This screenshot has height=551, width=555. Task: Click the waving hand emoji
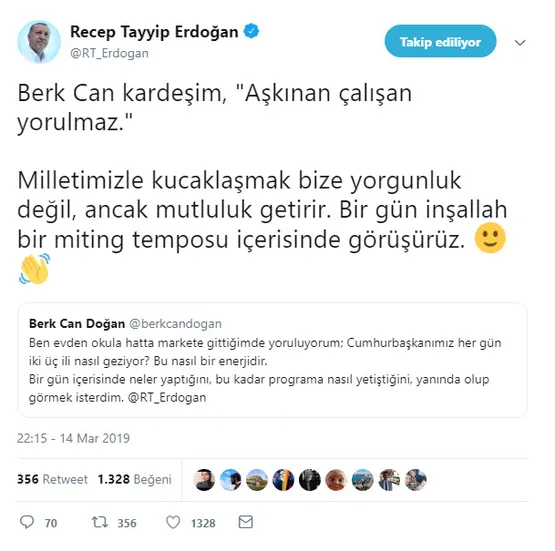click(x=35, y=268)
